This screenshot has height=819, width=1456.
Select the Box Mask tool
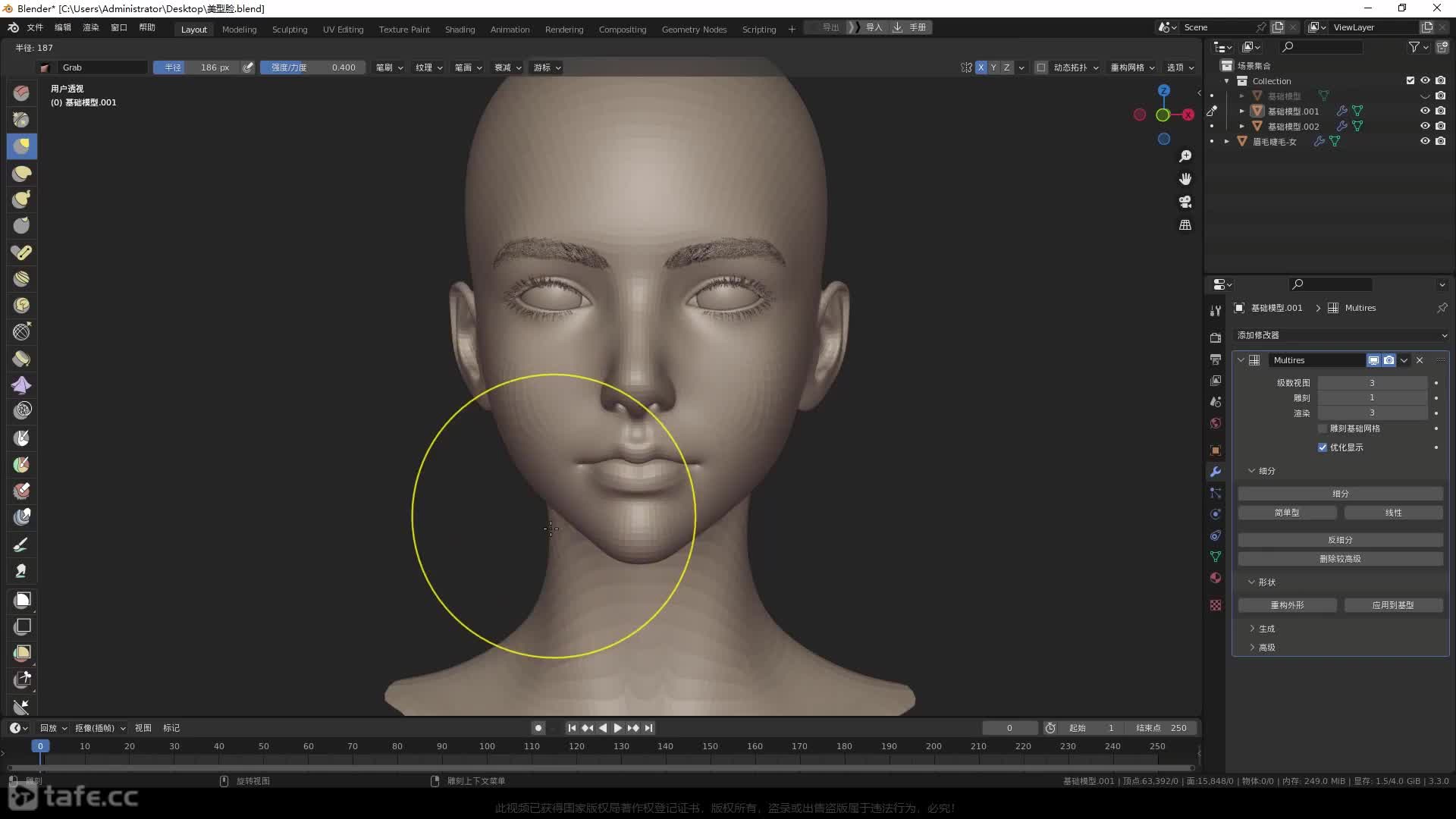[x=22, y=601]
